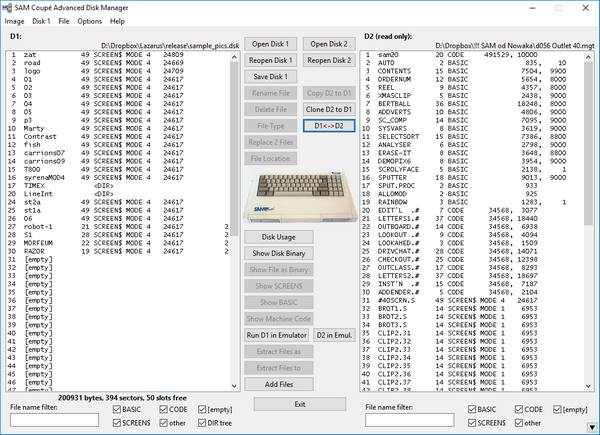Toggle D1 CODE filter checkbox
This screenshot has height=435, width=600.
[x=173, y=409]
